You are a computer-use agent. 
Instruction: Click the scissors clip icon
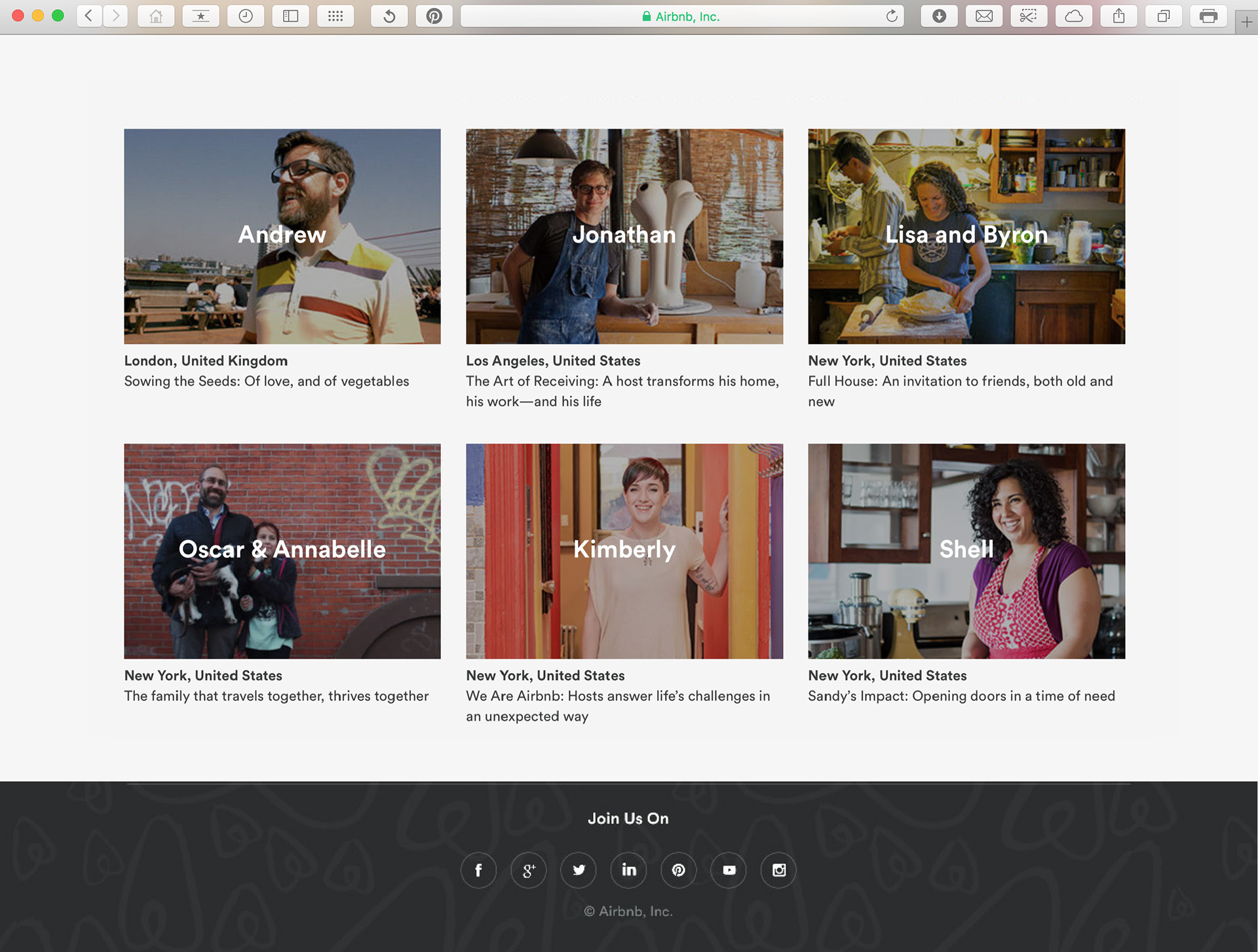coord(1029,16)
